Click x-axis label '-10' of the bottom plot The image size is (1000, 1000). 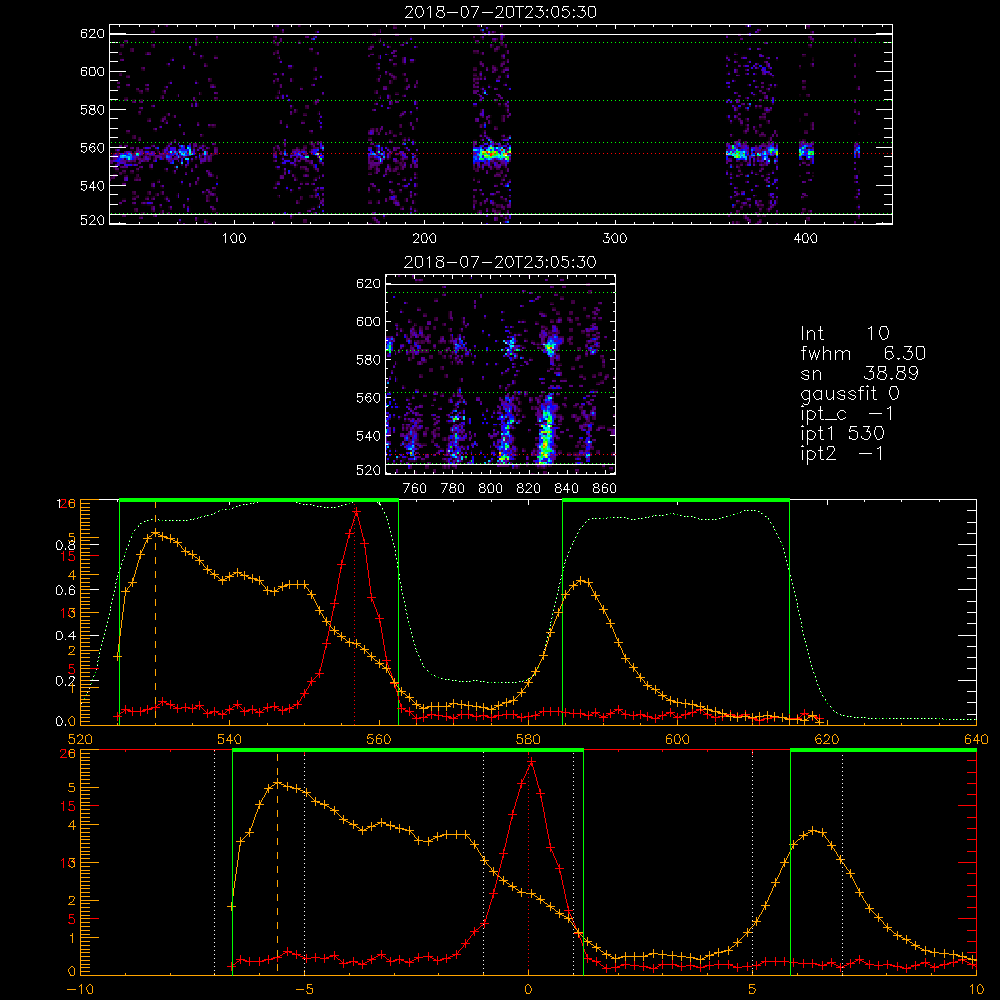pyautogui.click(x=80, y=990)
